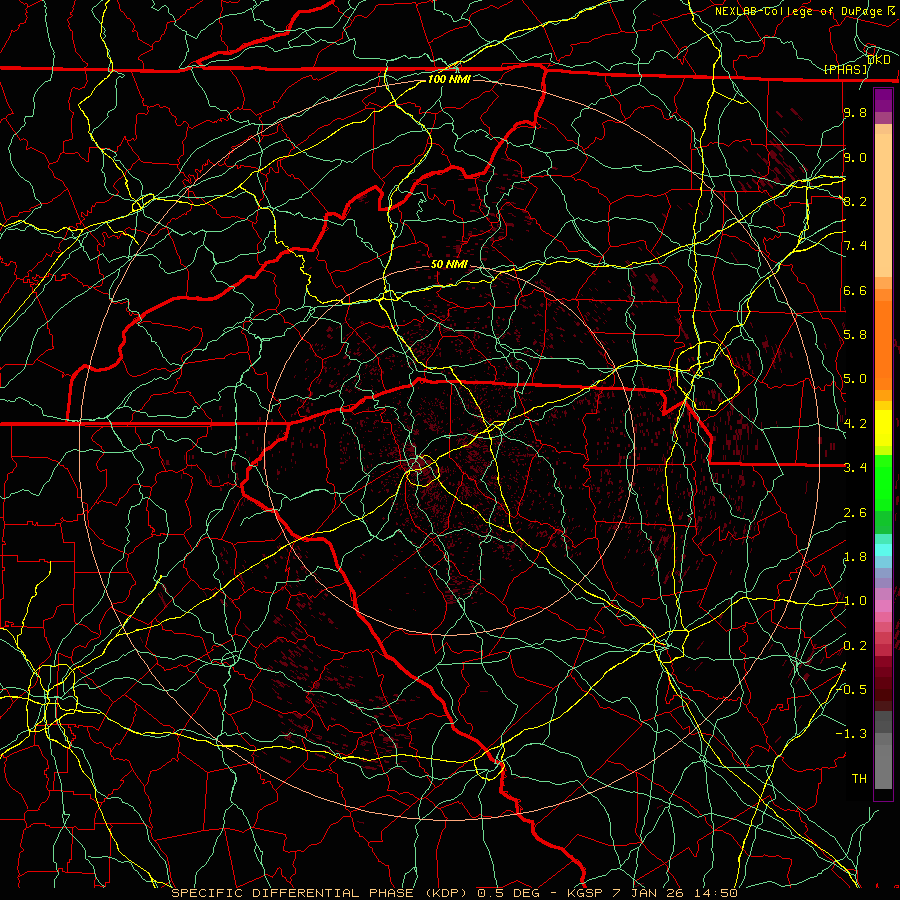
Task: Pick the pale peach band of the color bar
Action: tap(883, 207)
